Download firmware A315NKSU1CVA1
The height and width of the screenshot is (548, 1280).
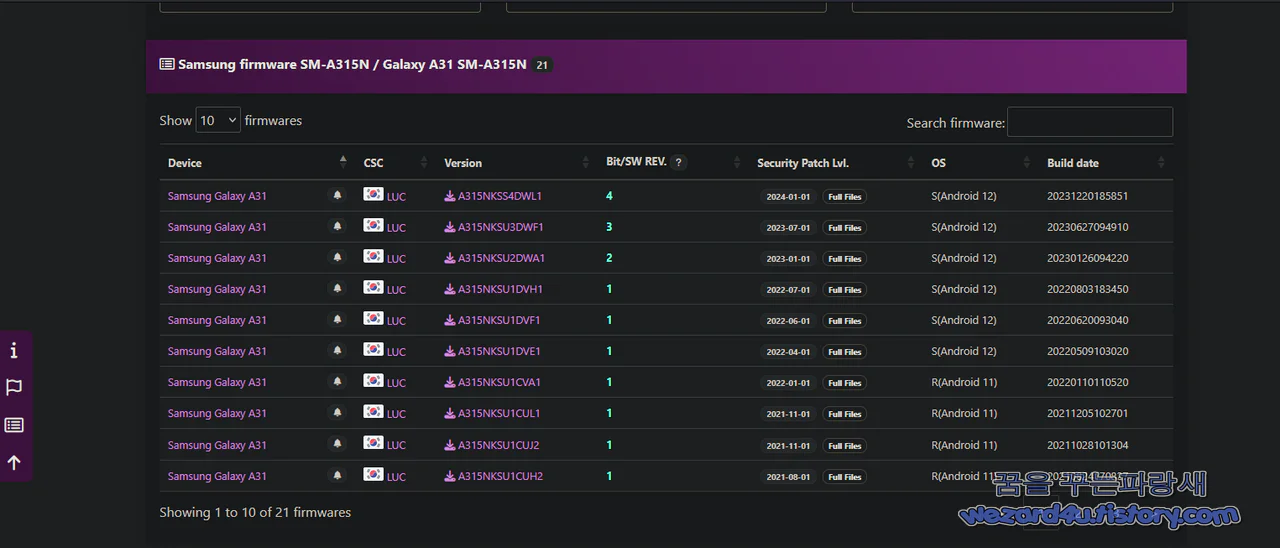(493, 382)
